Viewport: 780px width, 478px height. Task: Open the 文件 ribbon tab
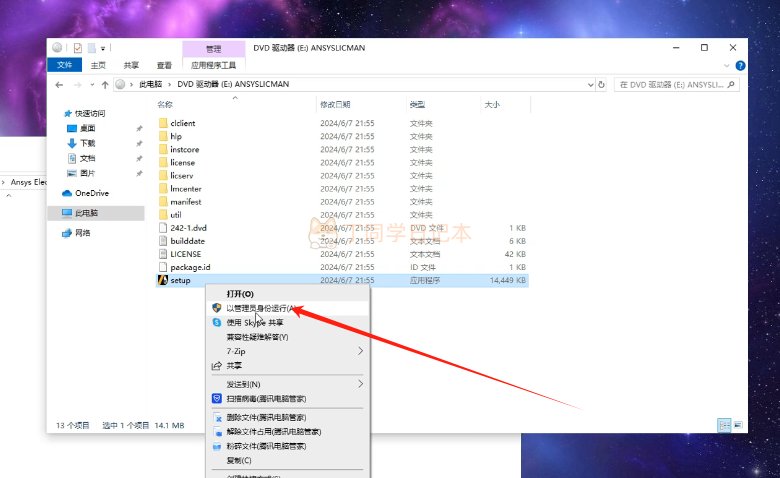point(65,65)
